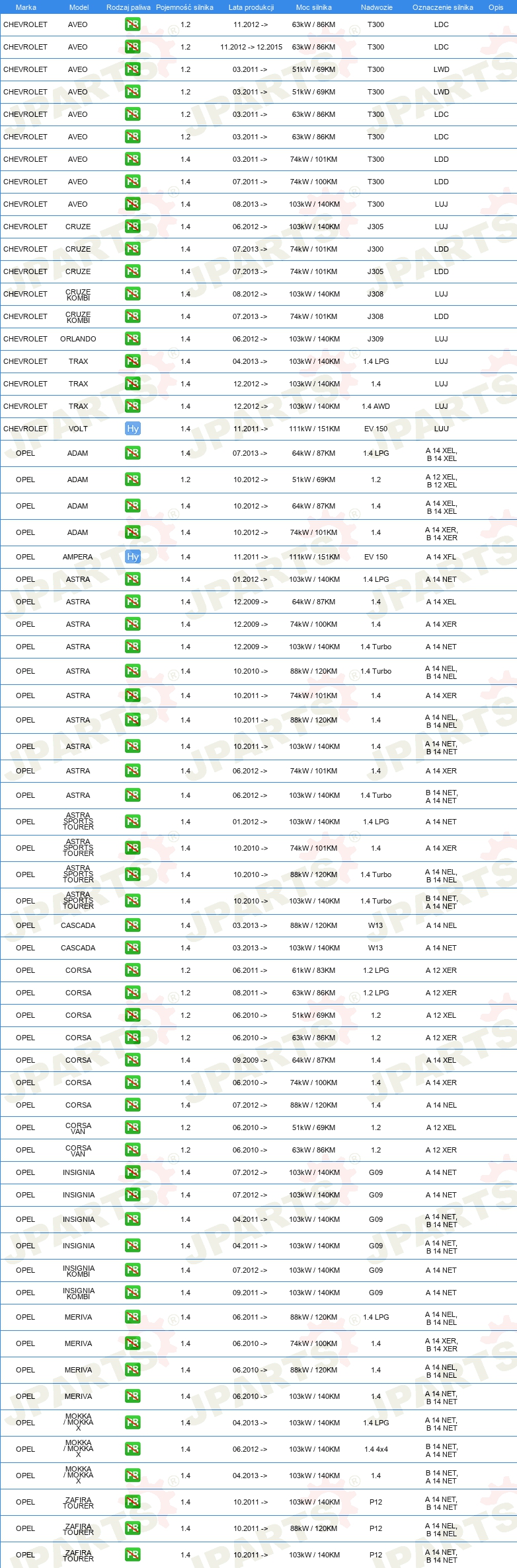Click fuel icon in Opel Adam 1.4 LPG row
Image resolution: width=517 pixels, height=1568 pixels.
point(132,453)
